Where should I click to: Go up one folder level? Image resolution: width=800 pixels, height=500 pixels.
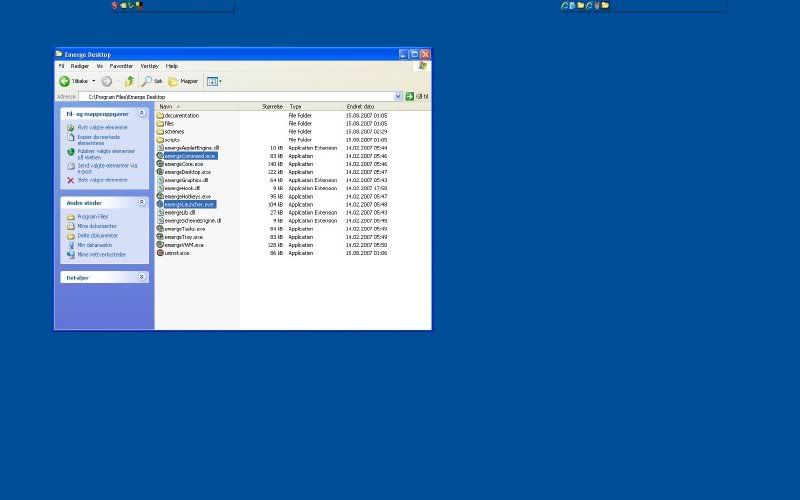tap(130, 81)
